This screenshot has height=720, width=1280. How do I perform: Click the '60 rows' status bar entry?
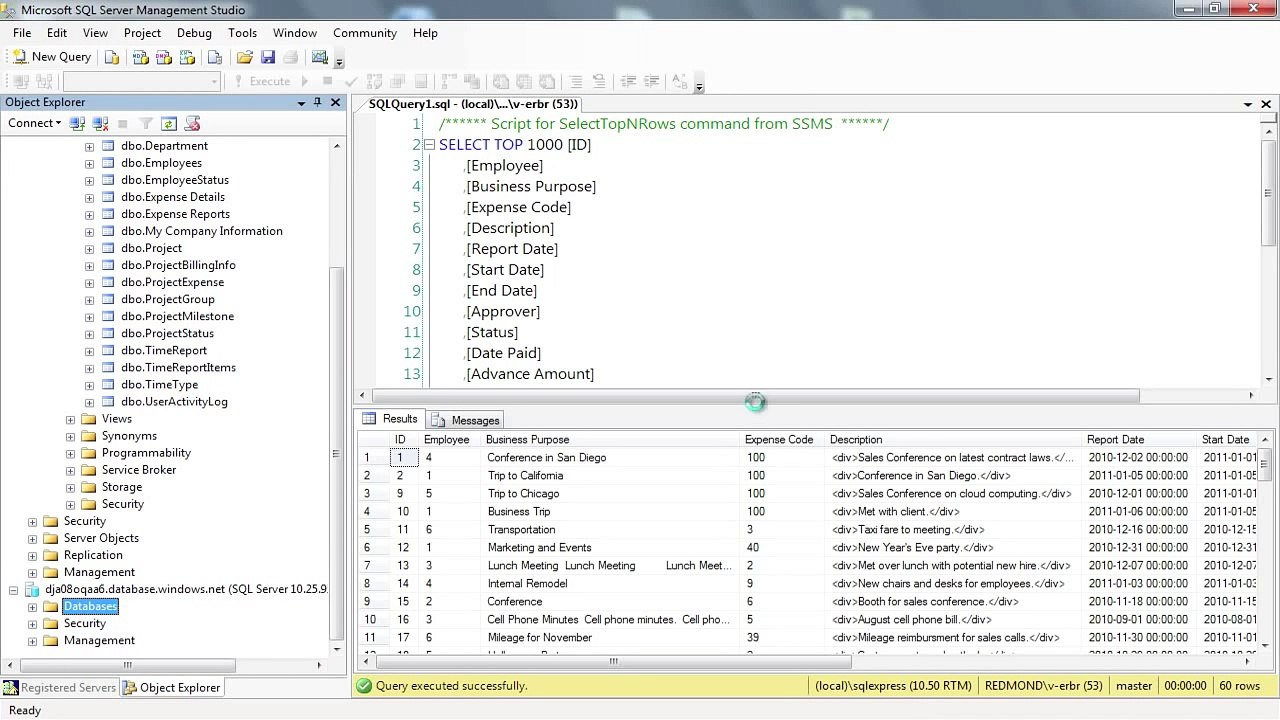[1240, 686]
